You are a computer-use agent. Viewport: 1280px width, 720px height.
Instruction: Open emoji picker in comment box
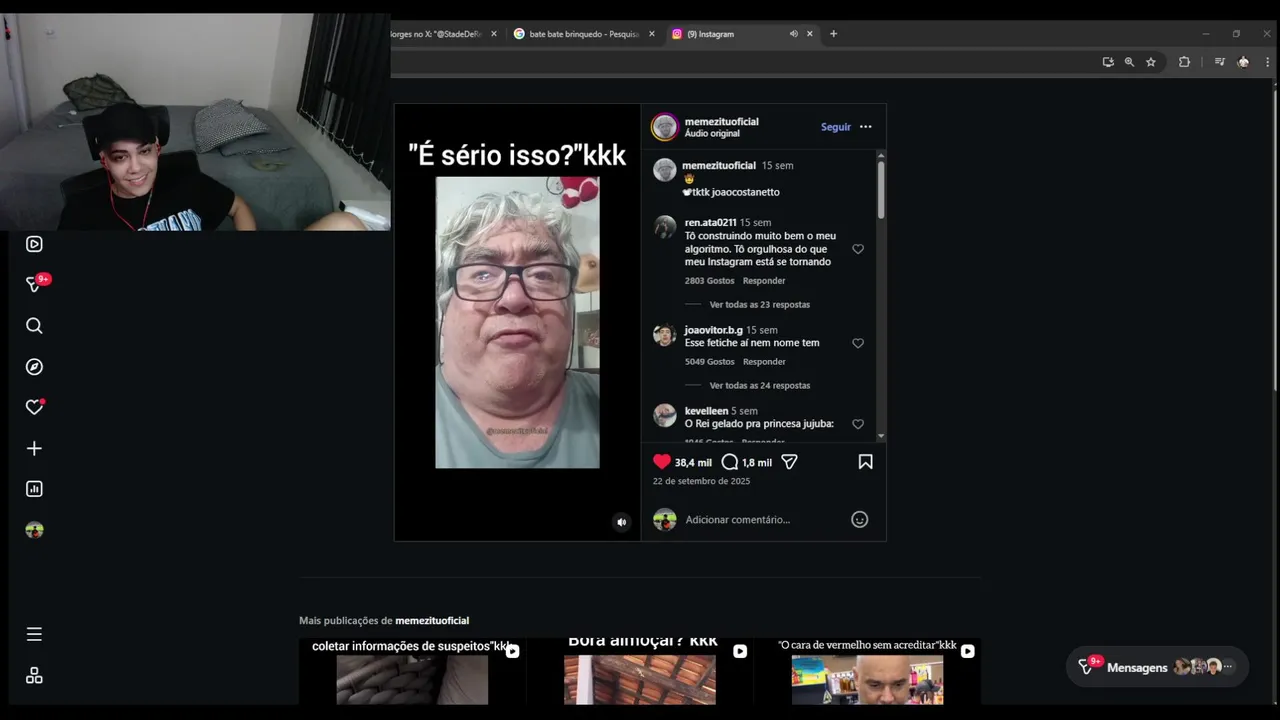[x=859, y=520]
